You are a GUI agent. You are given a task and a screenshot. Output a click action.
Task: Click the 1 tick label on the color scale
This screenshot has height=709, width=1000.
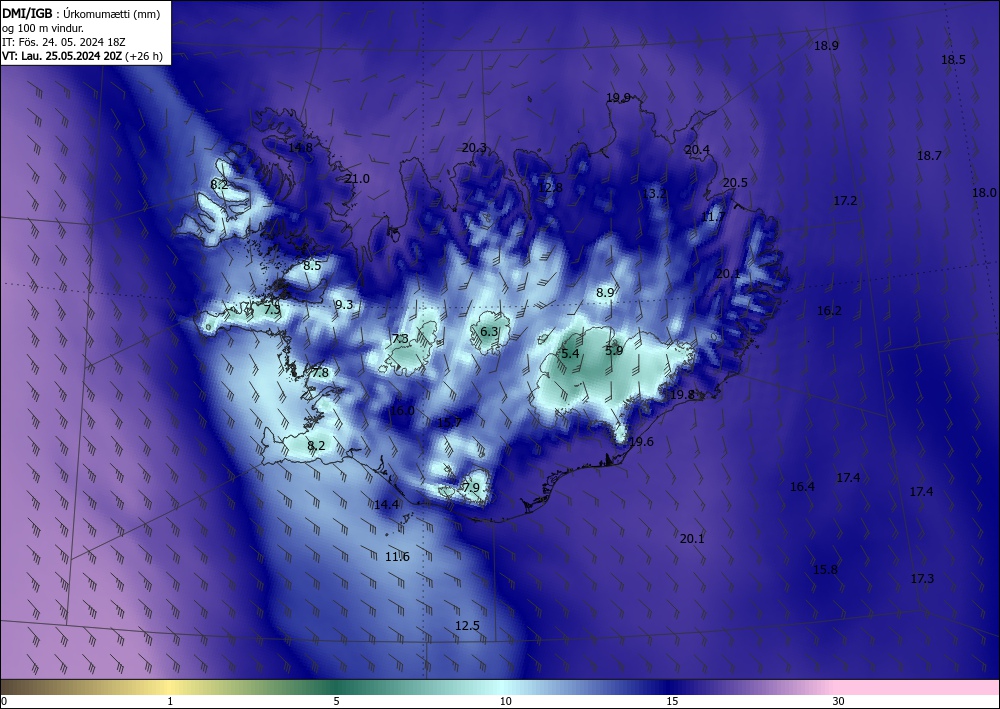tap(170, 701)
